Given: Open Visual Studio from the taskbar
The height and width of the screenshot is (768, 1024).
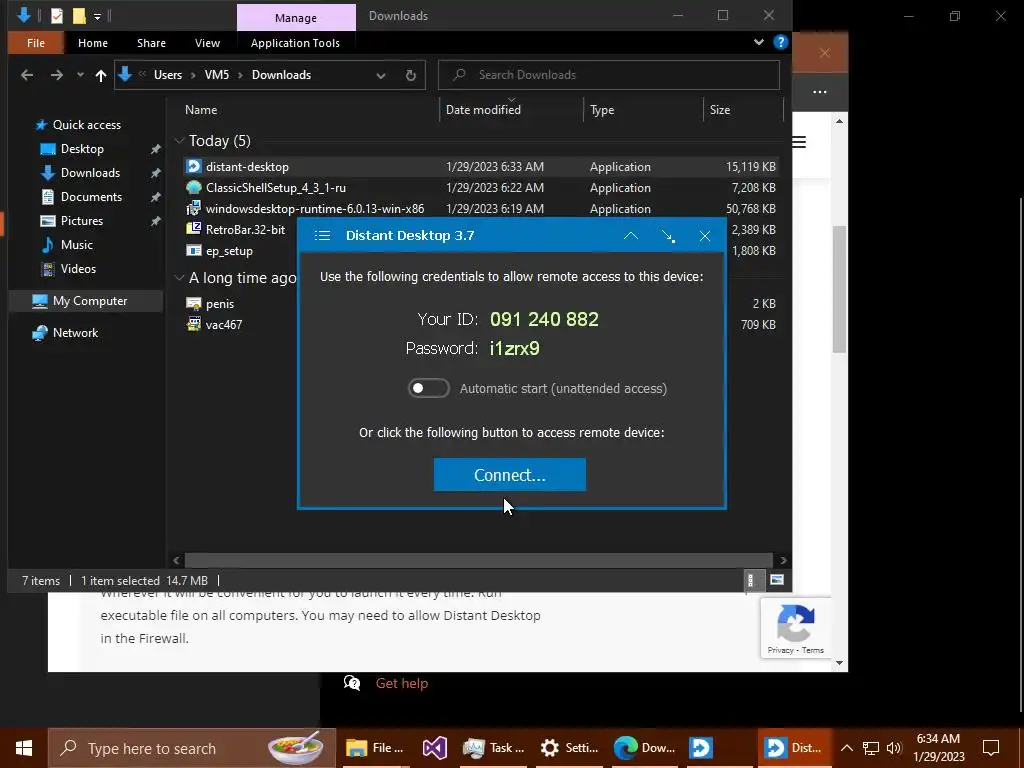Looking at the screenshot, I should tap(435, 748).
